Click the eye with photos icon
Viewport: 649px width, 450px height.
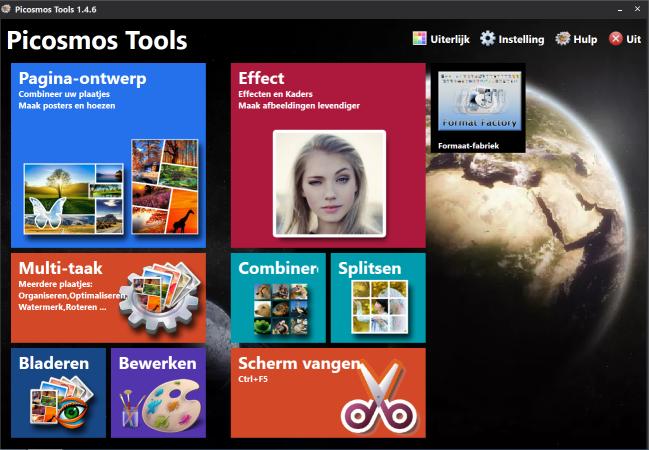[60, 402]
